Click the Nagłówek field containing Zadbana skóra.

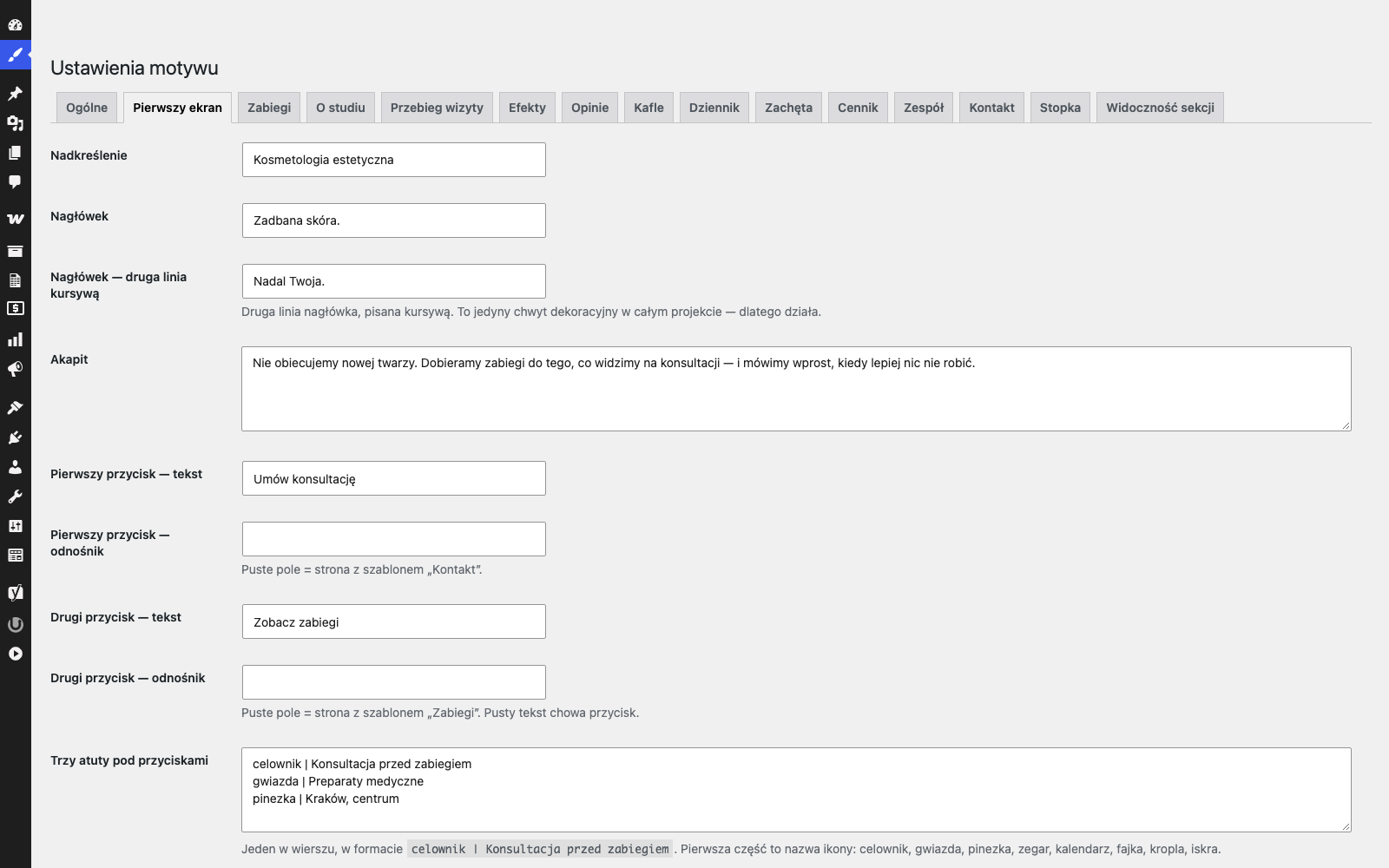coord(394,220)
